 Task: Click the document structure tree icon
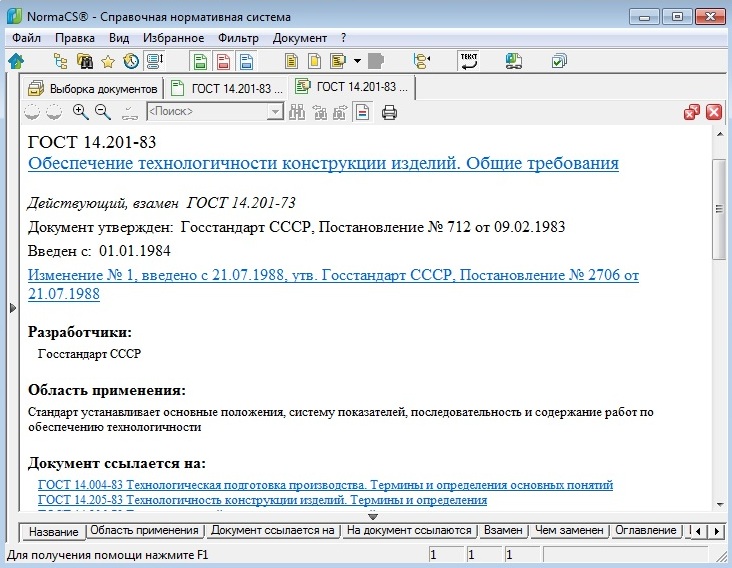(x=422, y=61)
